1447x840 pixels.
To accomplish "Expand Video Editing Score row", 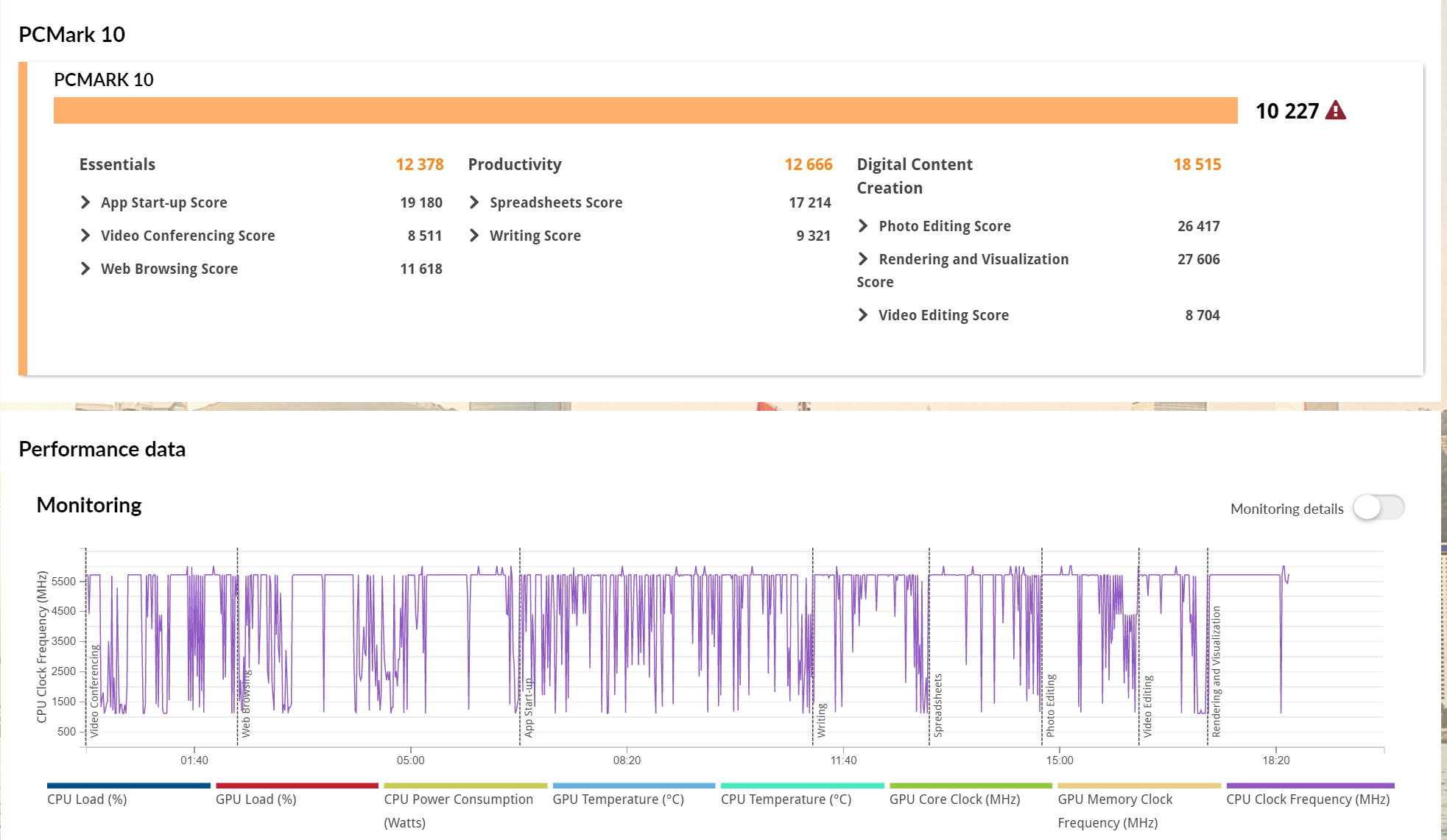I will click(863, 315).
